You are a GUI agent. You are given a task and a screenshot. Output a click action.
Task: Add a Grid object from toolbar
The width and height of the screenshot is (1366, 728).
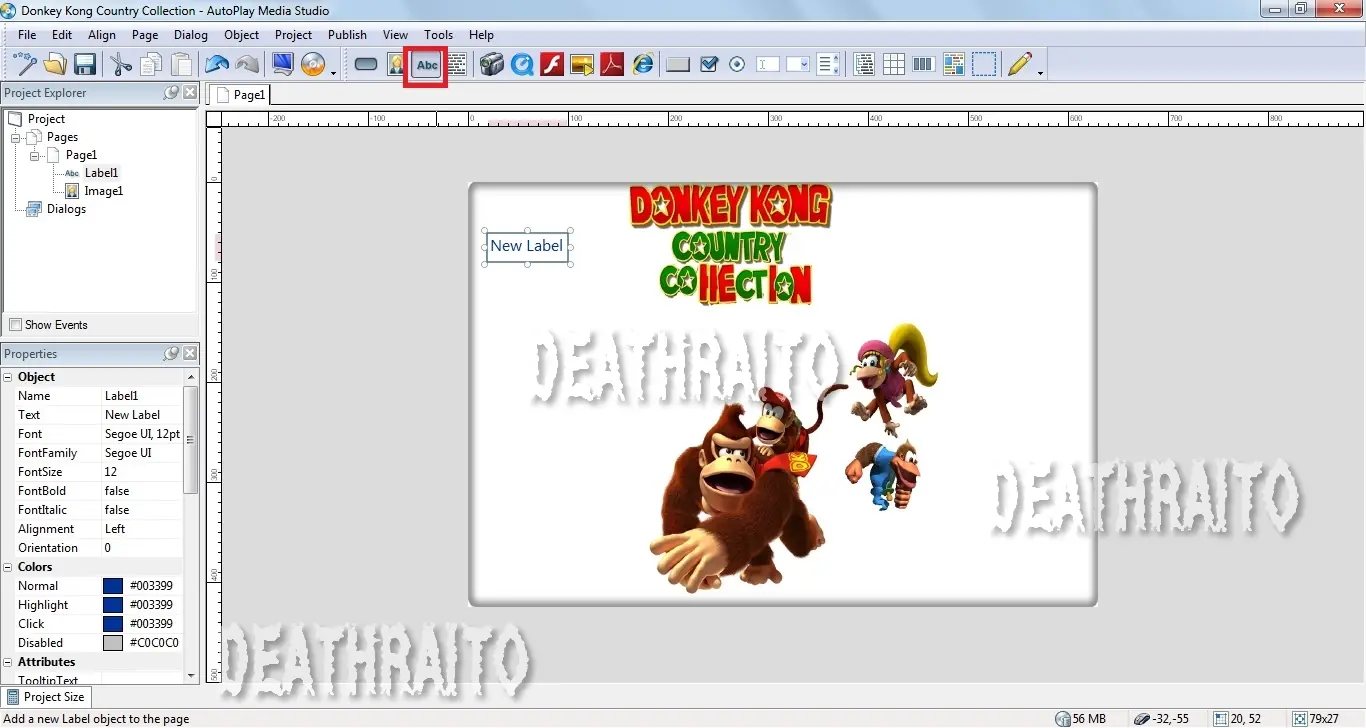[894, 65]
